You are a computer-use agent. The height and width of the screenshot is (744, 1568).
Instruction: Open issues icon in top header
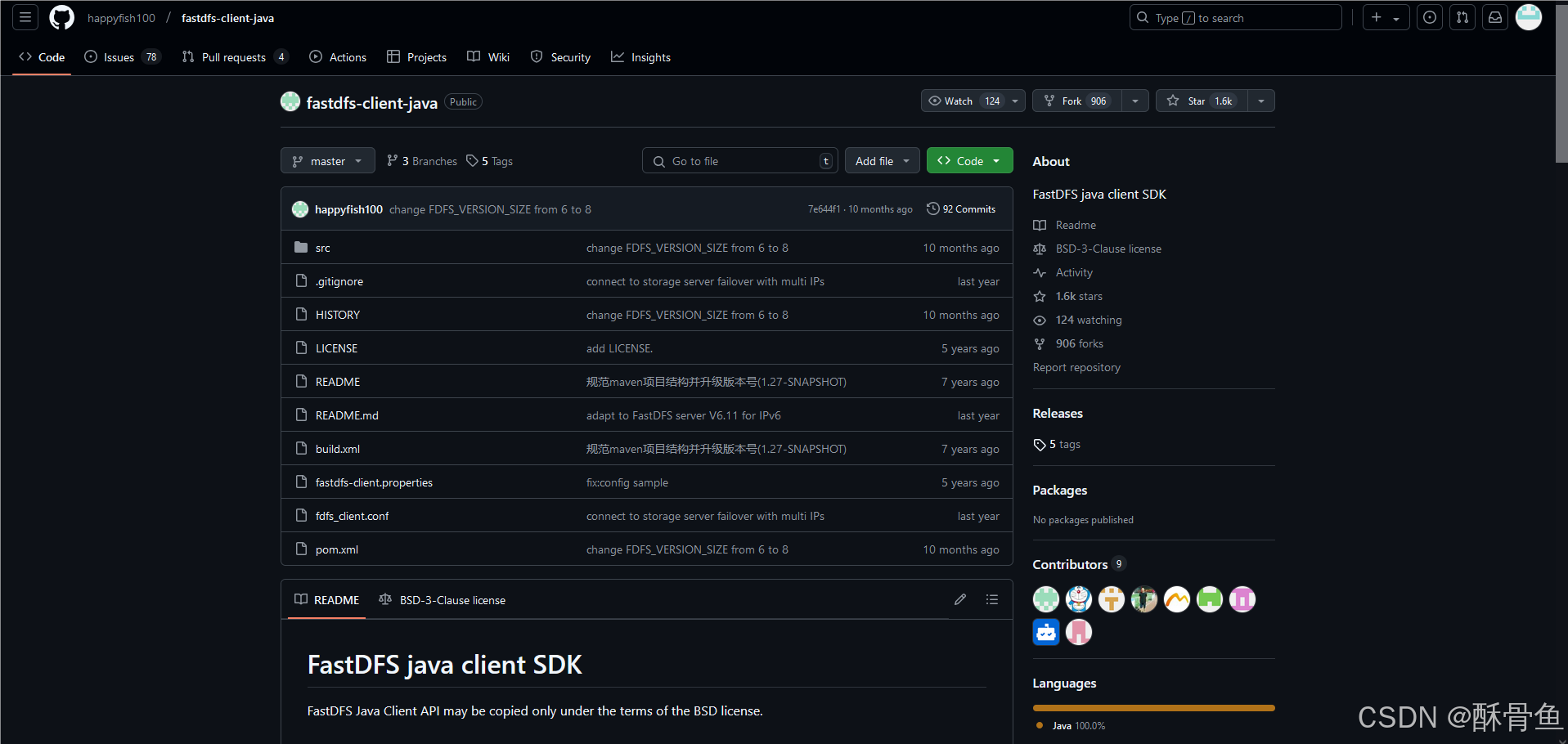click(x=1430, y=17)
